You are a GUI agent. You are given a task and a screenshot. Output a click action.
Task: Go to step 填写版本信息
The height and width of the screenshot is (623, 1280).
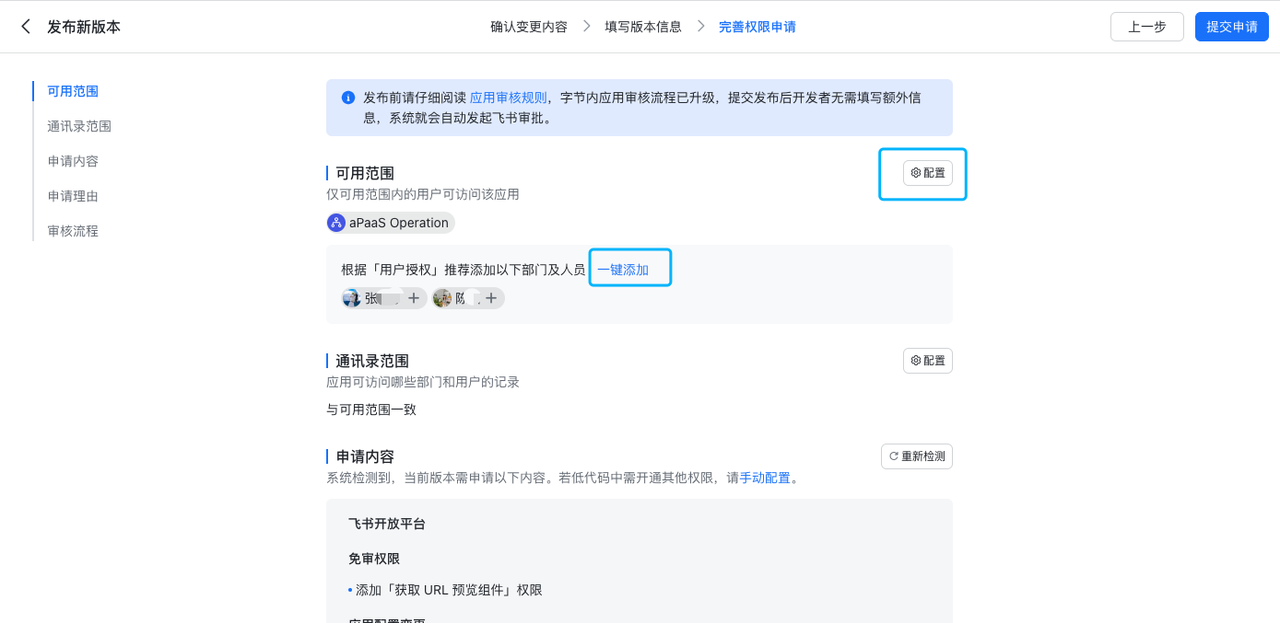643,27
